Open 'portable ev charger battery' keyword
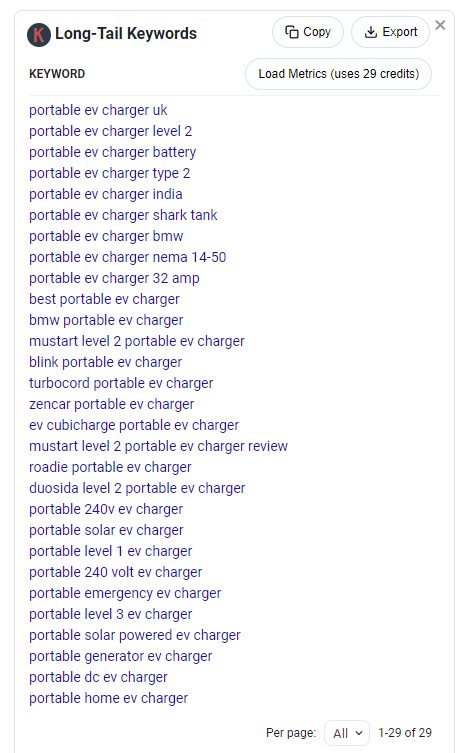463x753 pixels. coord(112,152)
